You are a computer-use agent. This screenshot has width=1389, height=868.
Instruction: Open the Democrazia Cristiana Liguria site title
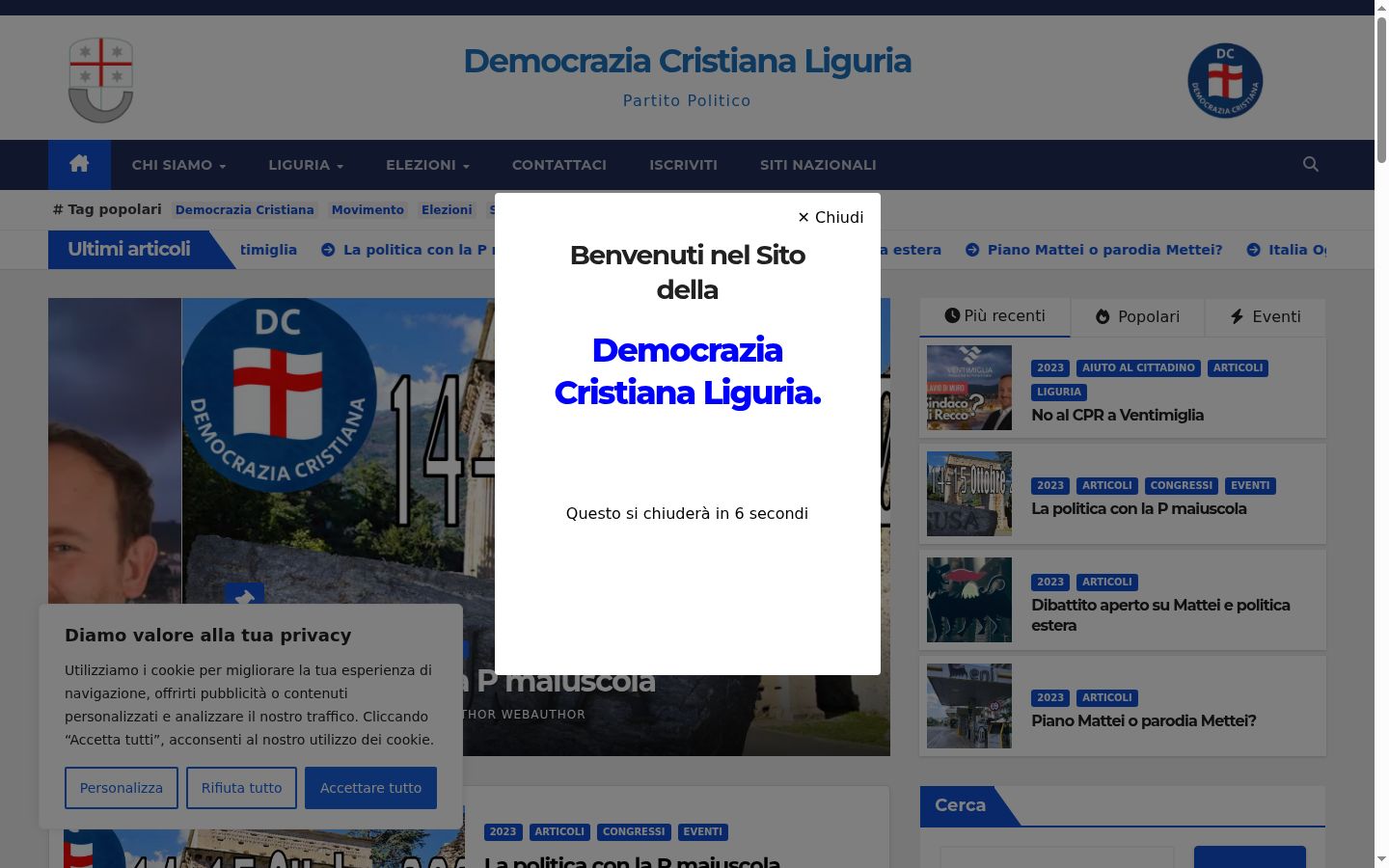pyautogui.click(x=687, y=61)
